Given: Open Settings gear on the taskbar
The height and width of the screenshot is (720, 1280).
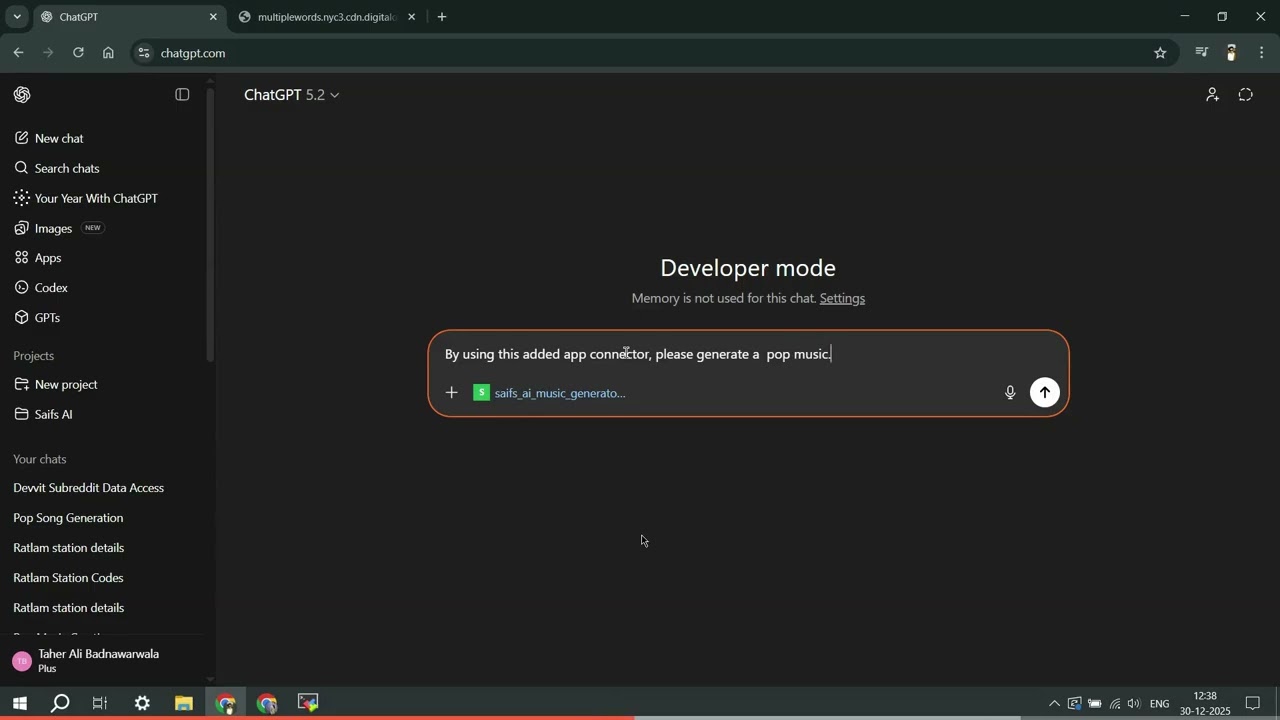Looking at the screenshot, I should (142, 704).
